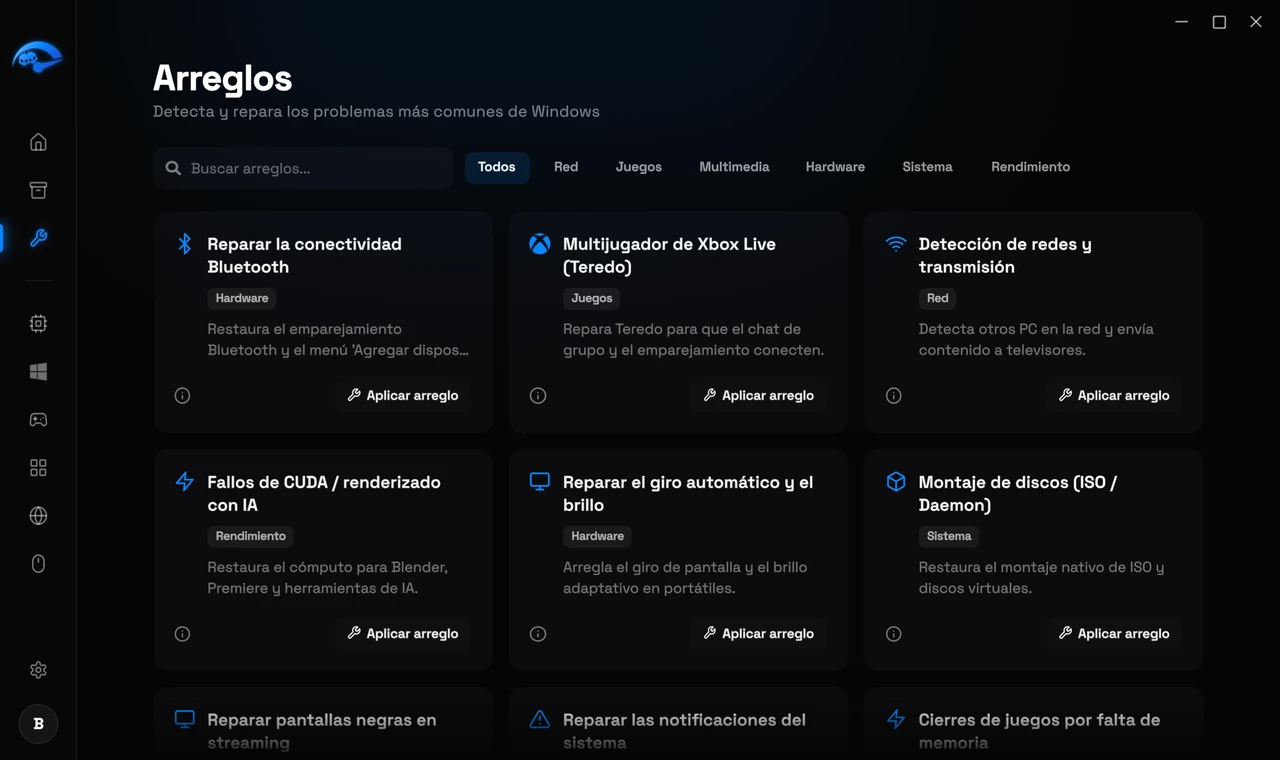Switch to the Rendimiento filter tab
This screenshot has width=1280, height=760.
pyautogui.click(x=1031, y=167)
